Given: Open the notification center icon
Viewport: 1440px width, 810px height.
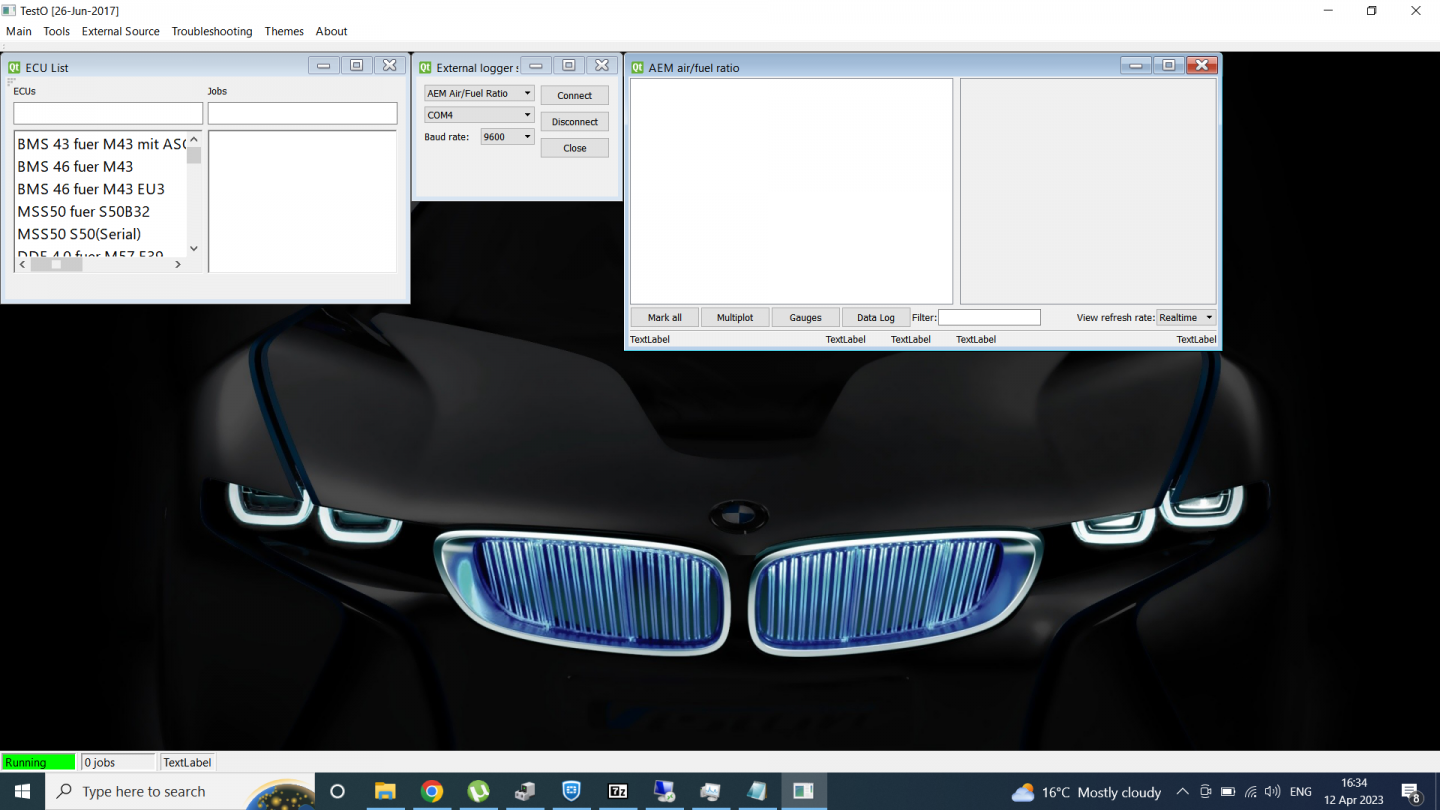Looking at the screenshot, I should 1411,792.
